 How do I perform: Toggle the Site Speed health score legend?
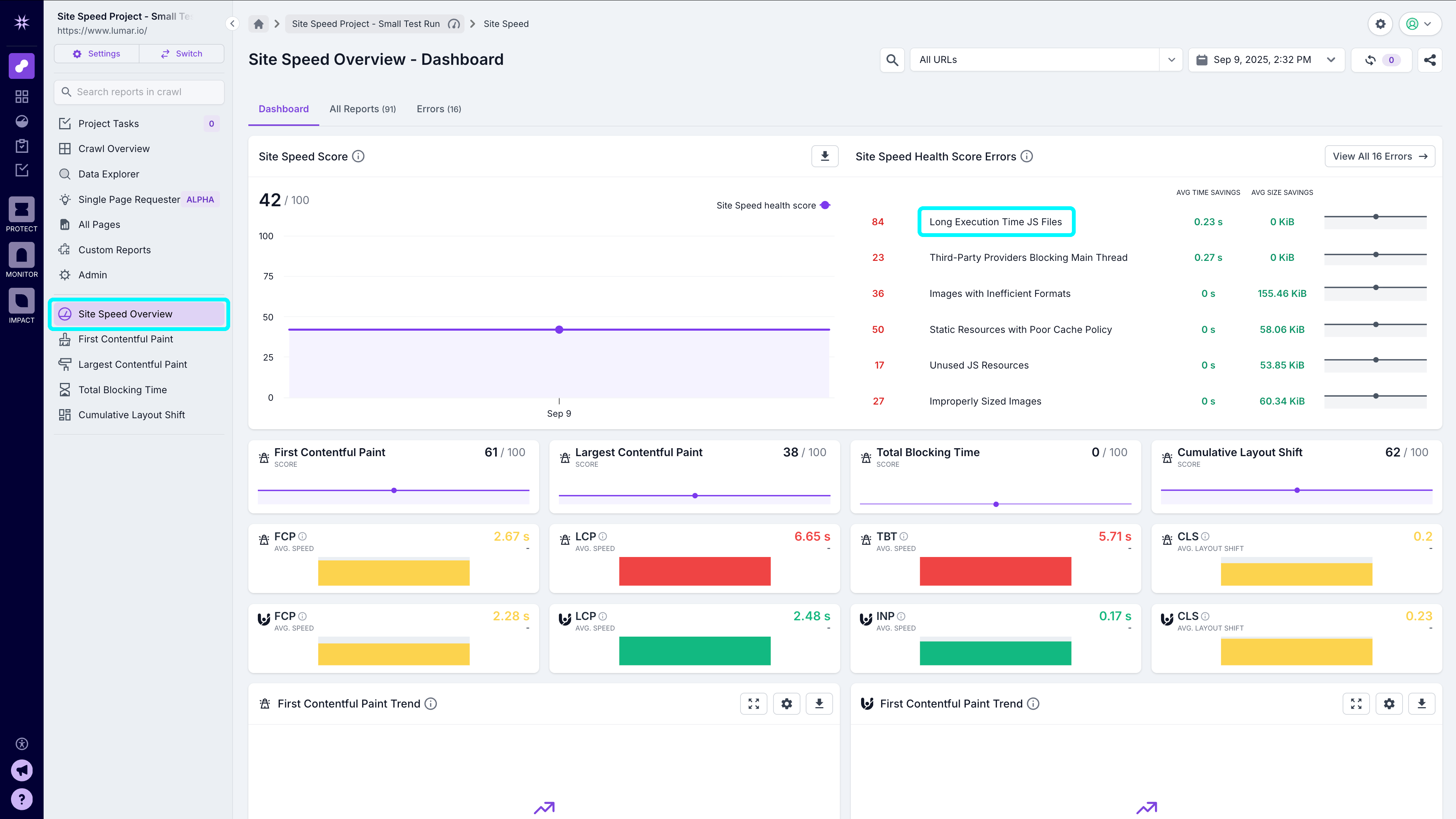point(773,205)
